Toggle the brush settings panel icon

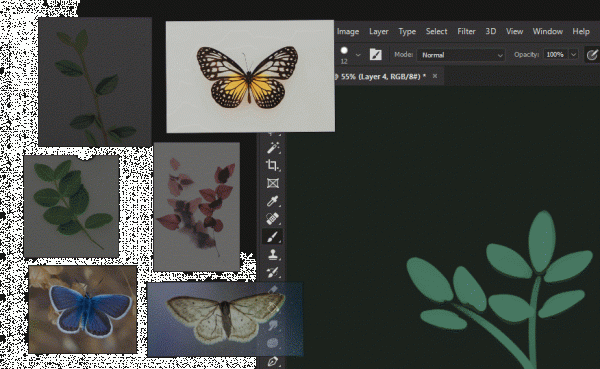pyautogui.click(x=376, y=55)
